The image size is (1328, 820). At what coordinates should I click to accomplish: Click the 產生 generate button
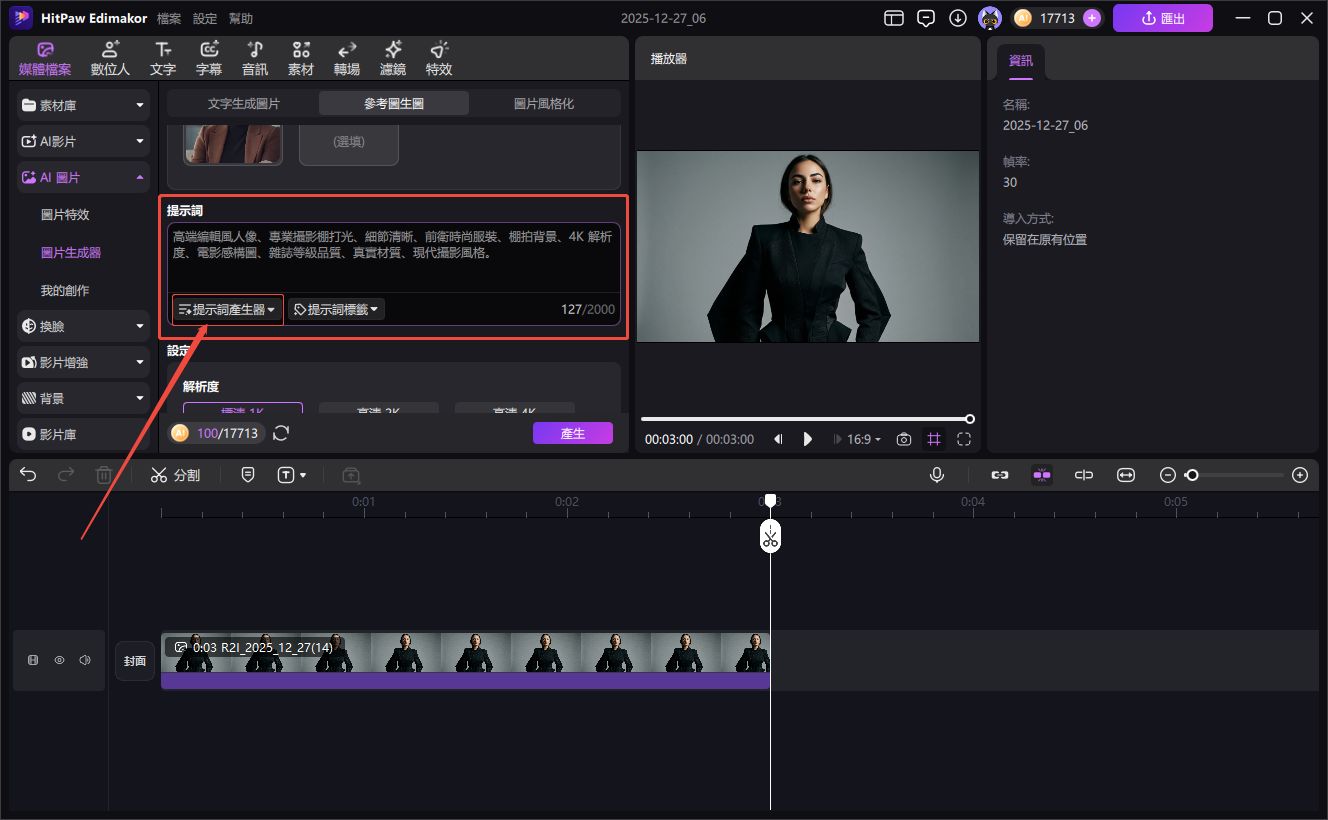(x=572, y=433)
